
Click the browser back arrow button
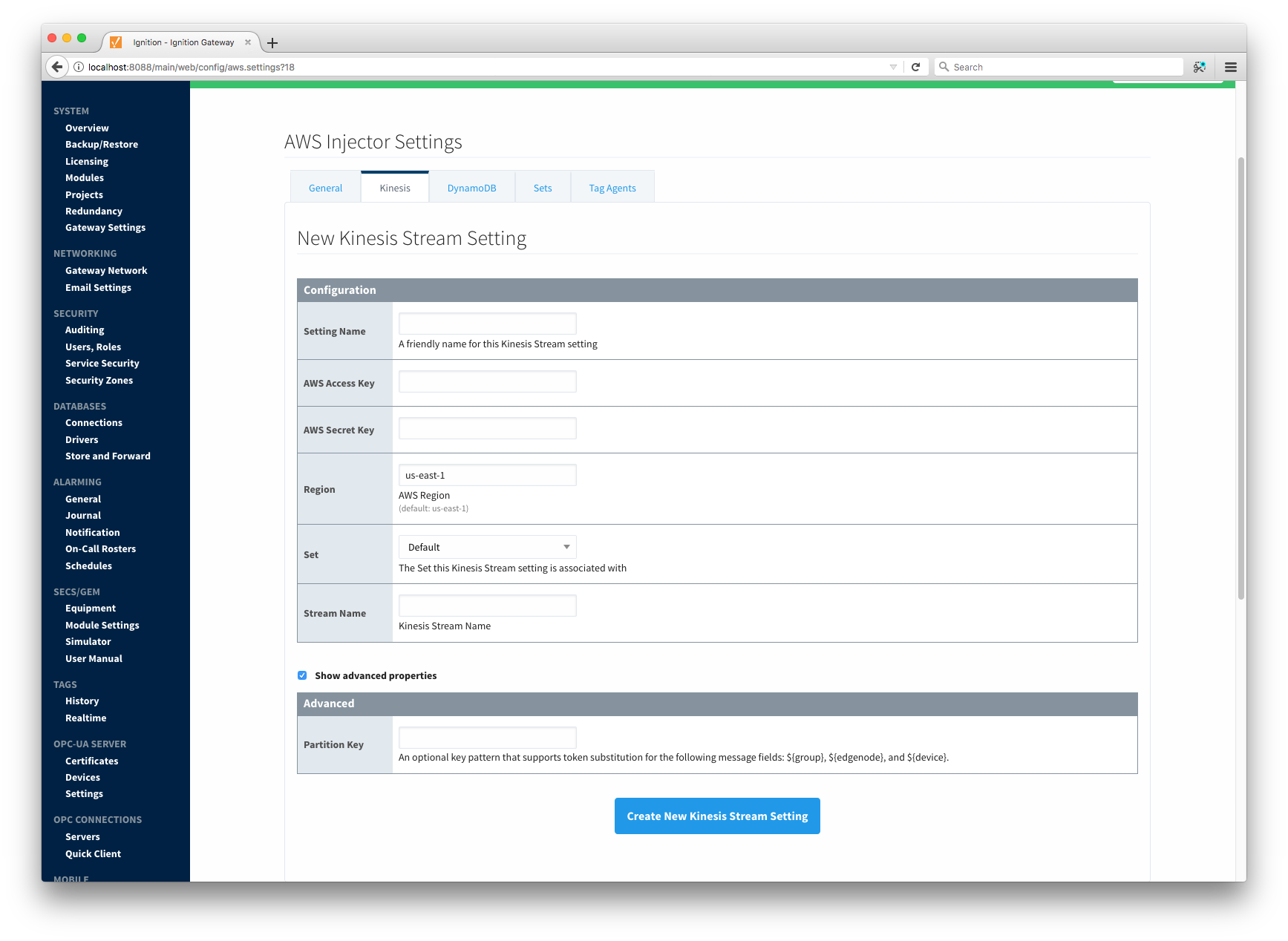[57, 67]
